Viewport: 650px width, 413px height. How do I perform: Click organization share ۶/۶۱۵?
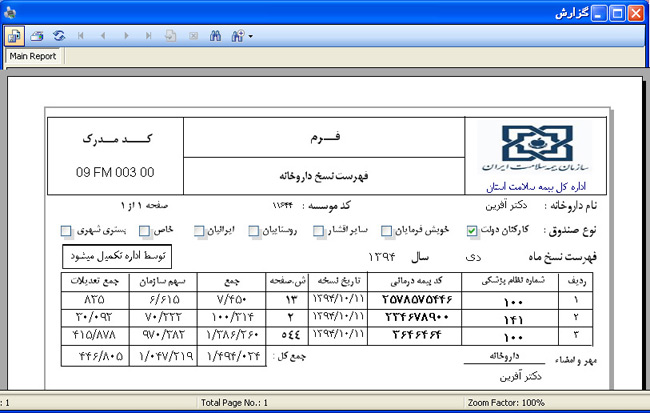coord(164,299)
